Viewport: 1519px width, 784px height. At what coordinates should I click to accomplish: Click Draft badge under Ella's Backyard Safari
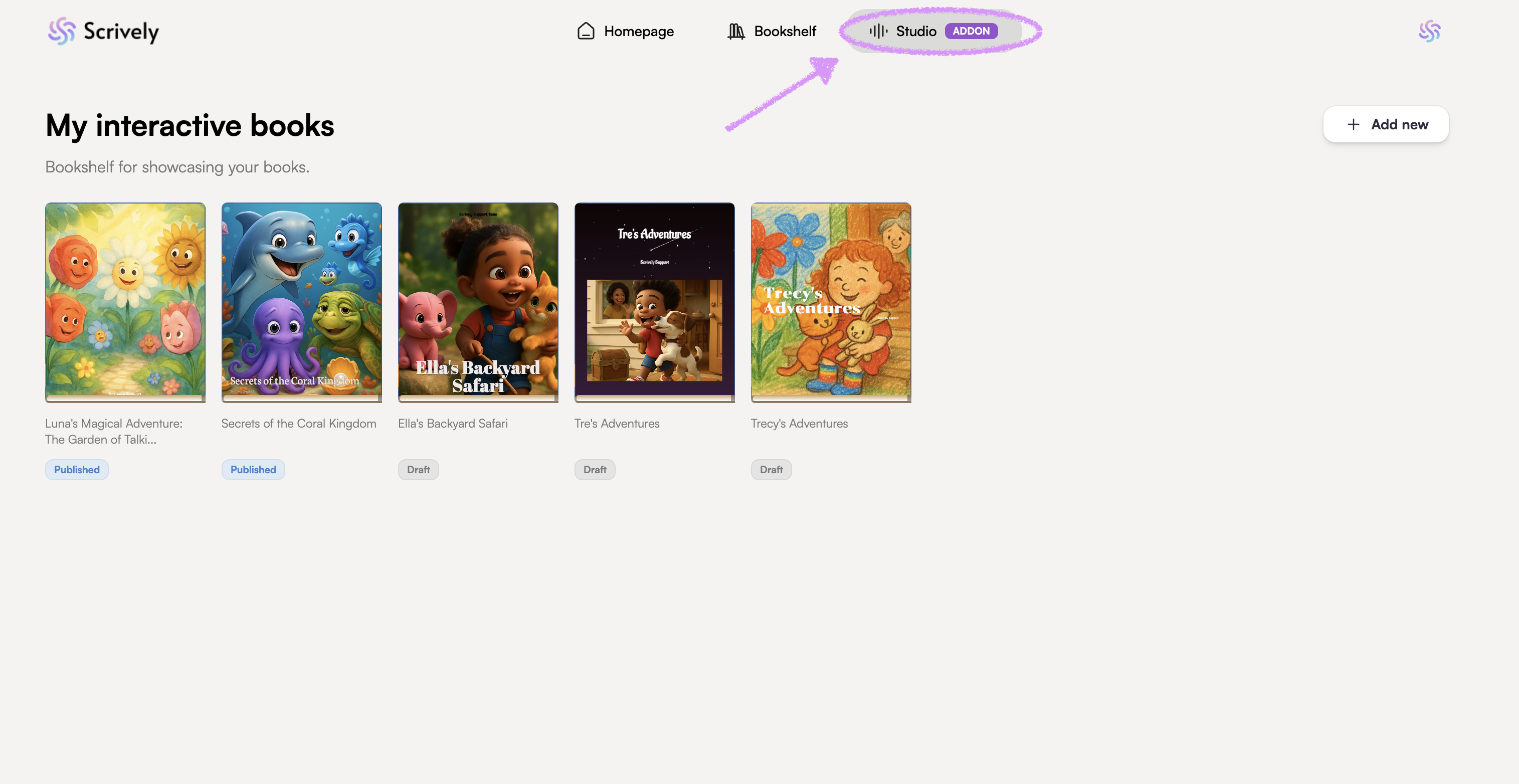point(418,470)
